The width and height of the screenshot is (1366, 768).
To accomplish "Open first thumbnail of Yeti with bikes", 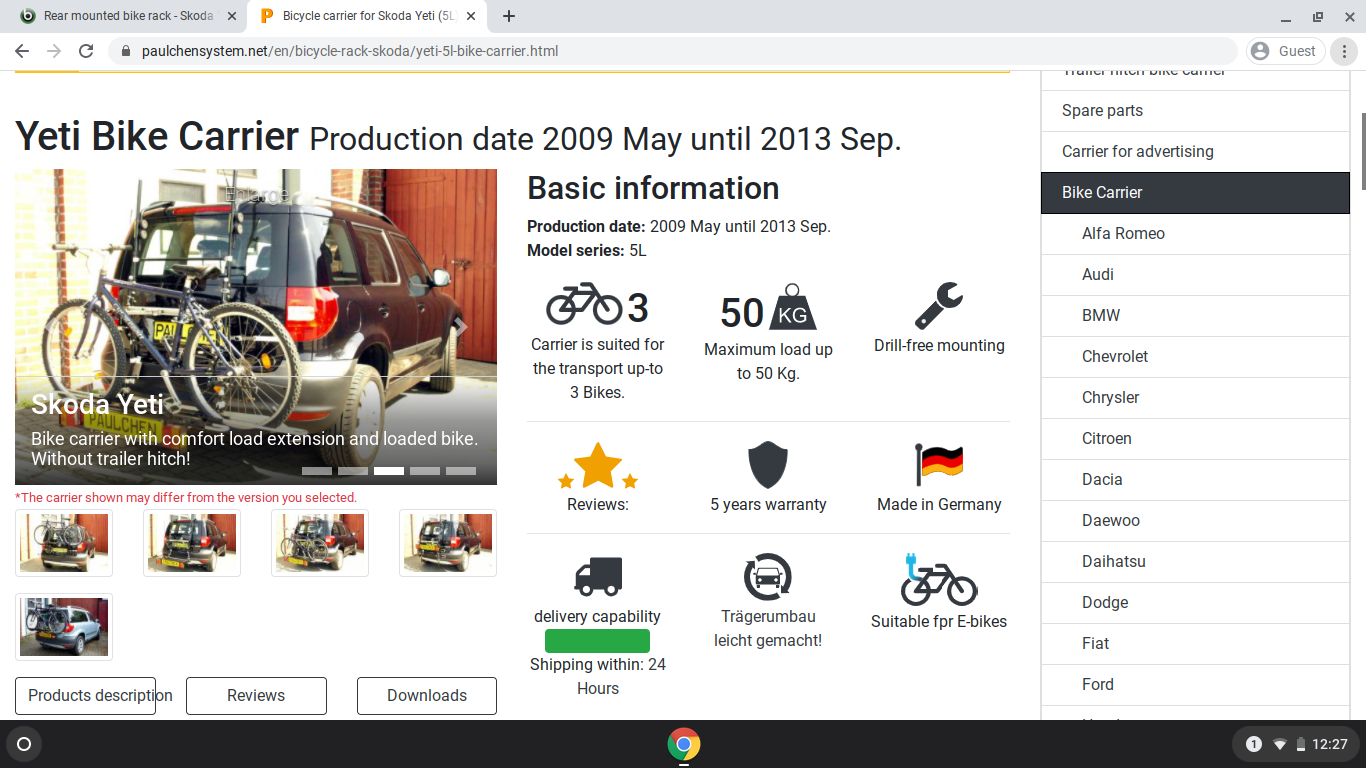I will 64,543.
